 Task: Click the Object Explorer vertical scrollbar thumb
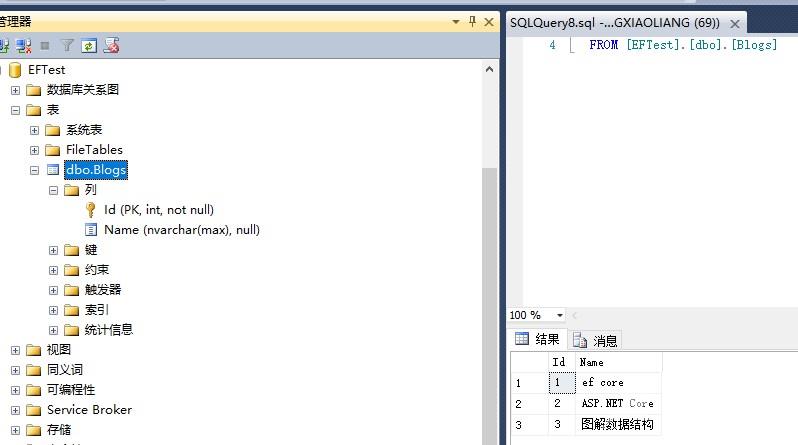[x=490, y=305]
